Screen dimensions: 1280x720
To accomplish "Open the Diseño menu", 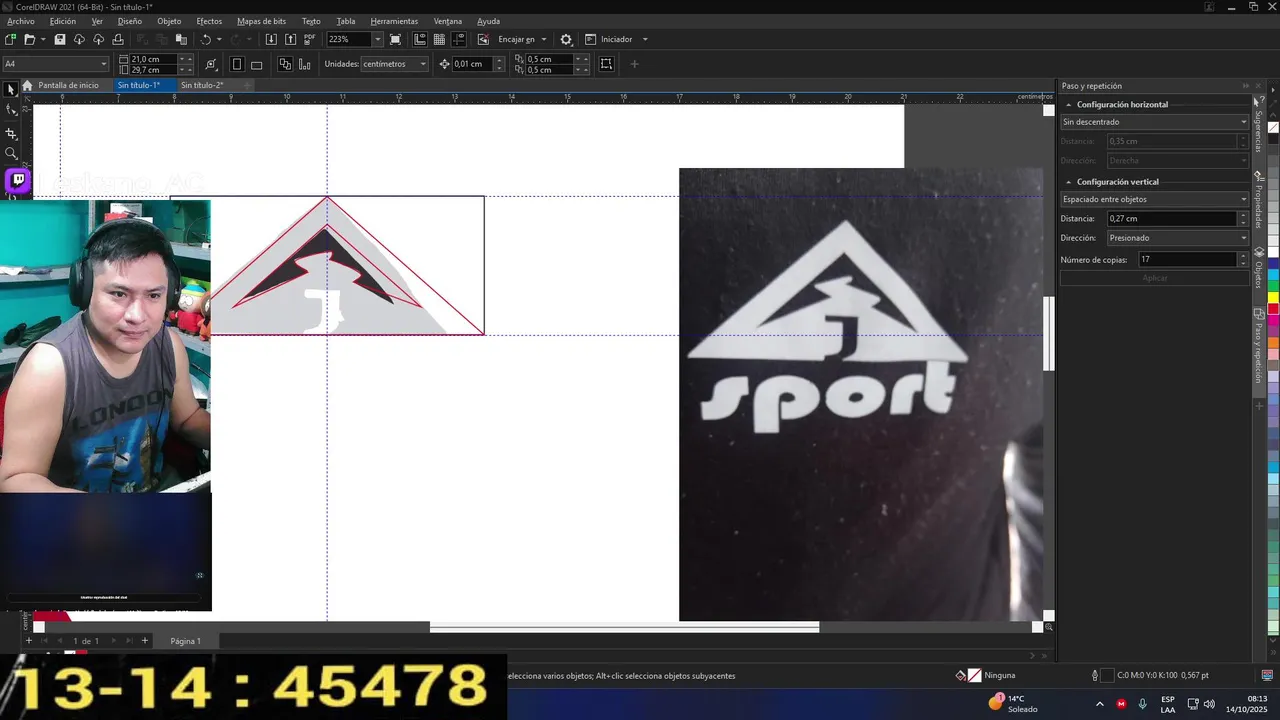I will (129, 21).
